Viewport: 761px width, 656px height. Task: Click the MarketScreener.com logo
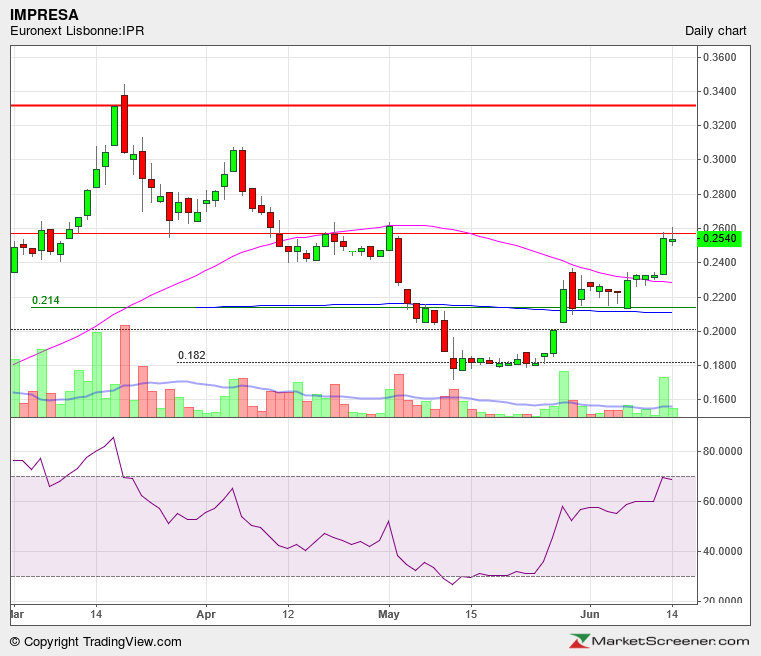click(x=660, y=641)
